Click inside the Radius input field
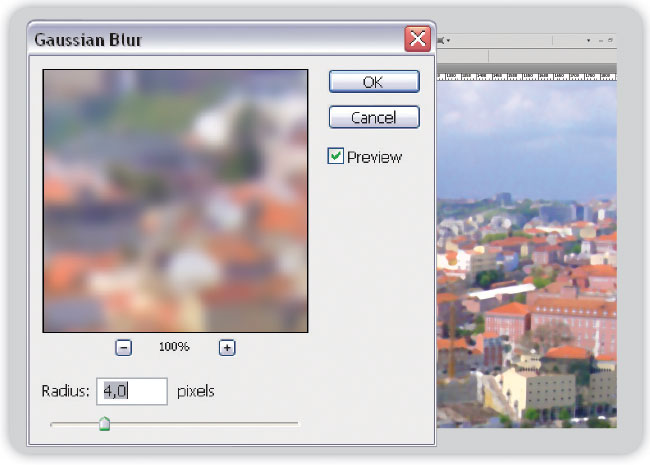Viewport: 650px width, 465px height. click(x=131, y=390)
